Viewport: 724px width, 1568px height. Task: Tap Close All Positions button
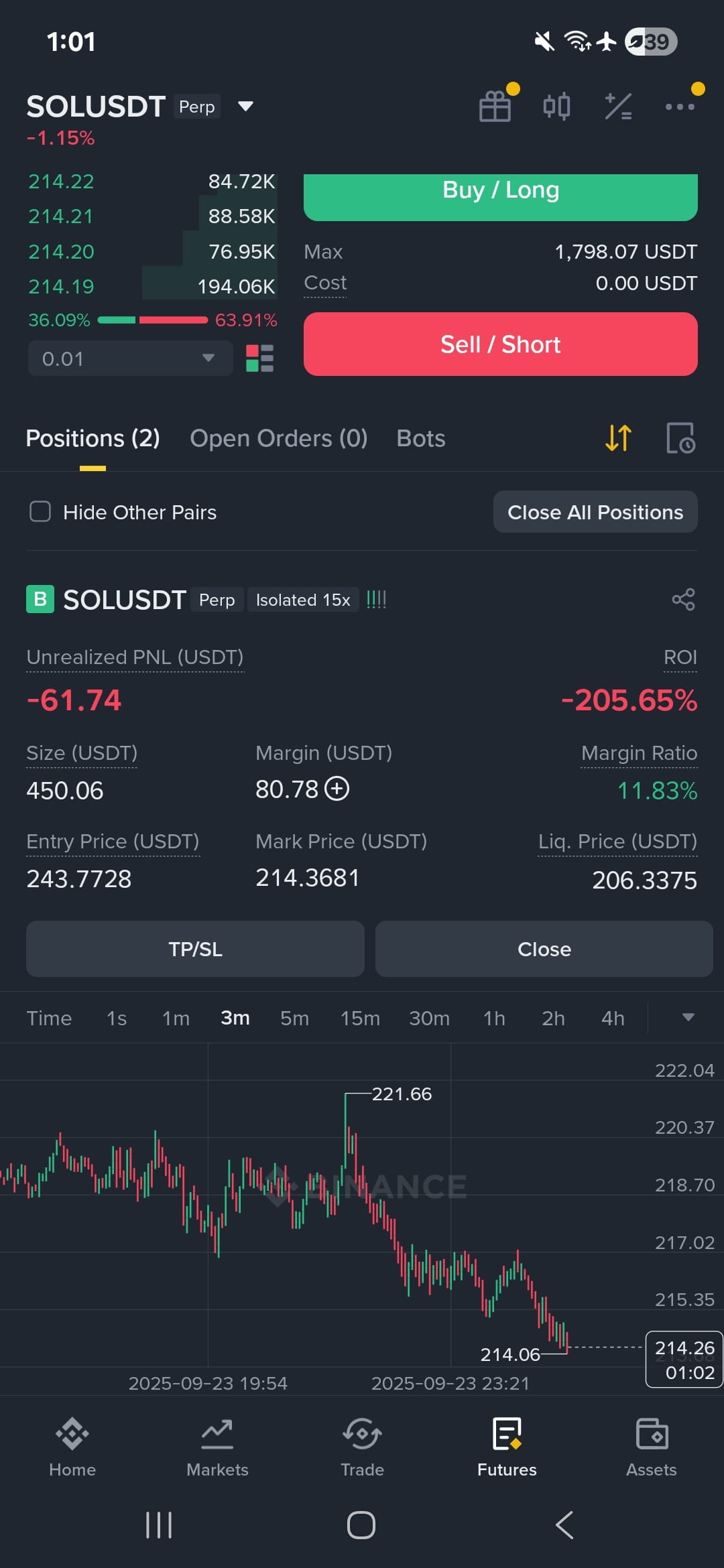595,512
